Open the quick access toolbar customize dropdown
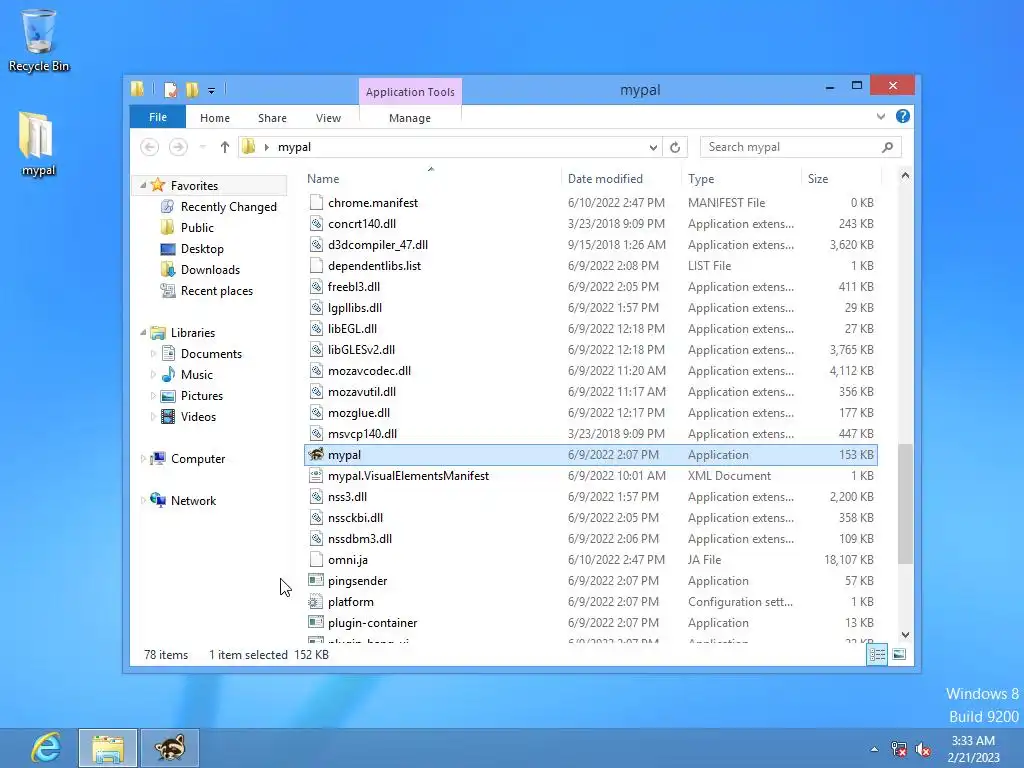The width and height of the screenshot is (1024, 768). [212, 91]
